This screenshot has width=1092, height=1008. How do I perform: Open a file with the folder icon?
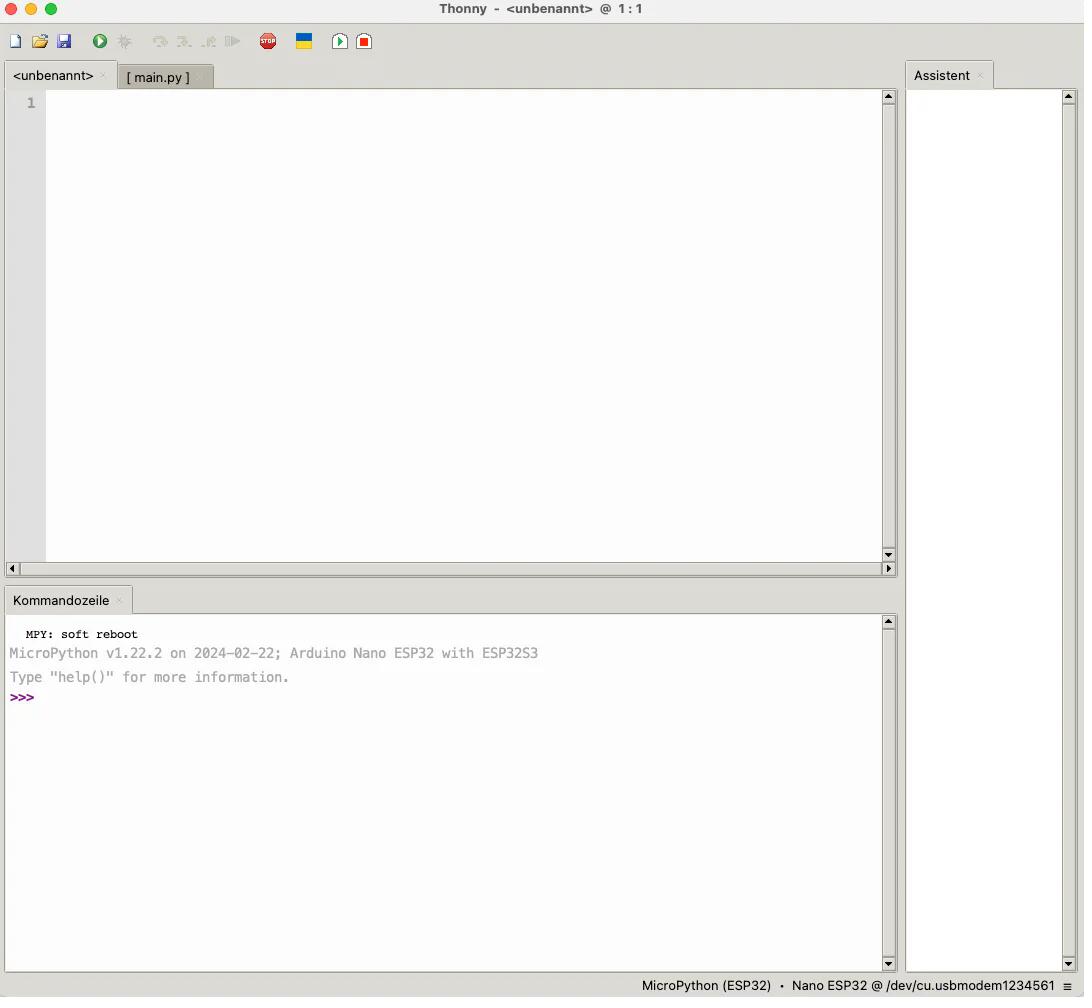40,41
